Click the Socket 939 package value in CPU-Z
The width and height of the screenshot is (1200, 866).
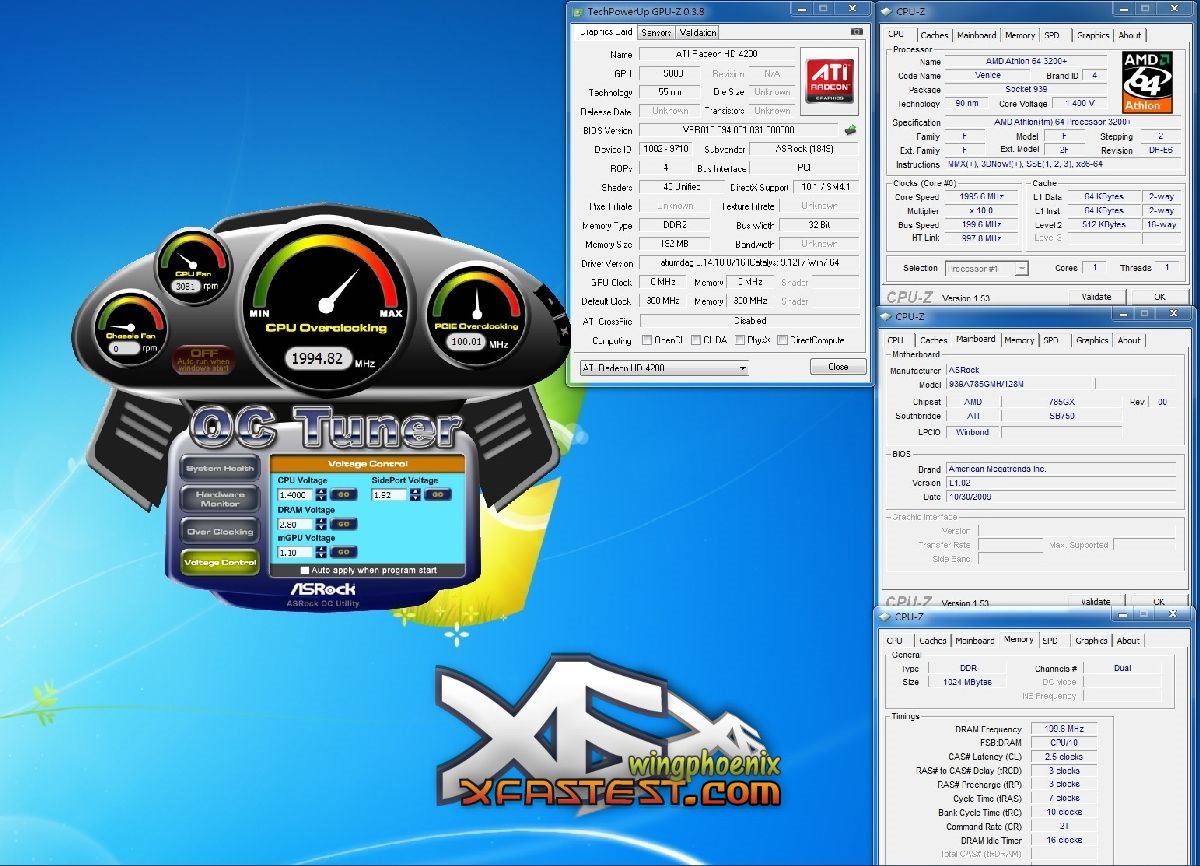pyautogui.click(x=1027, y=89)
